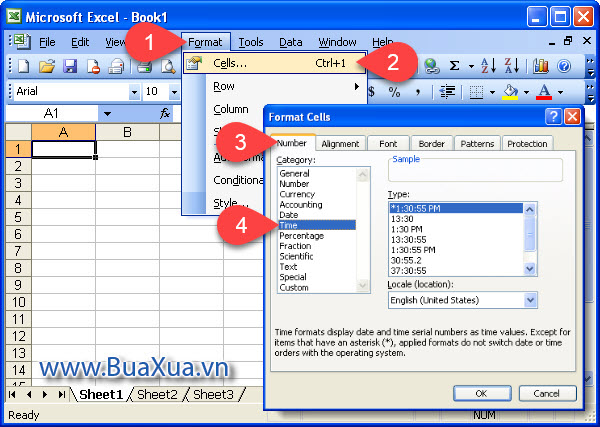This screenshot has height=427, width=600.
Task: Open the File menu
Action: [x=47, y=42]
